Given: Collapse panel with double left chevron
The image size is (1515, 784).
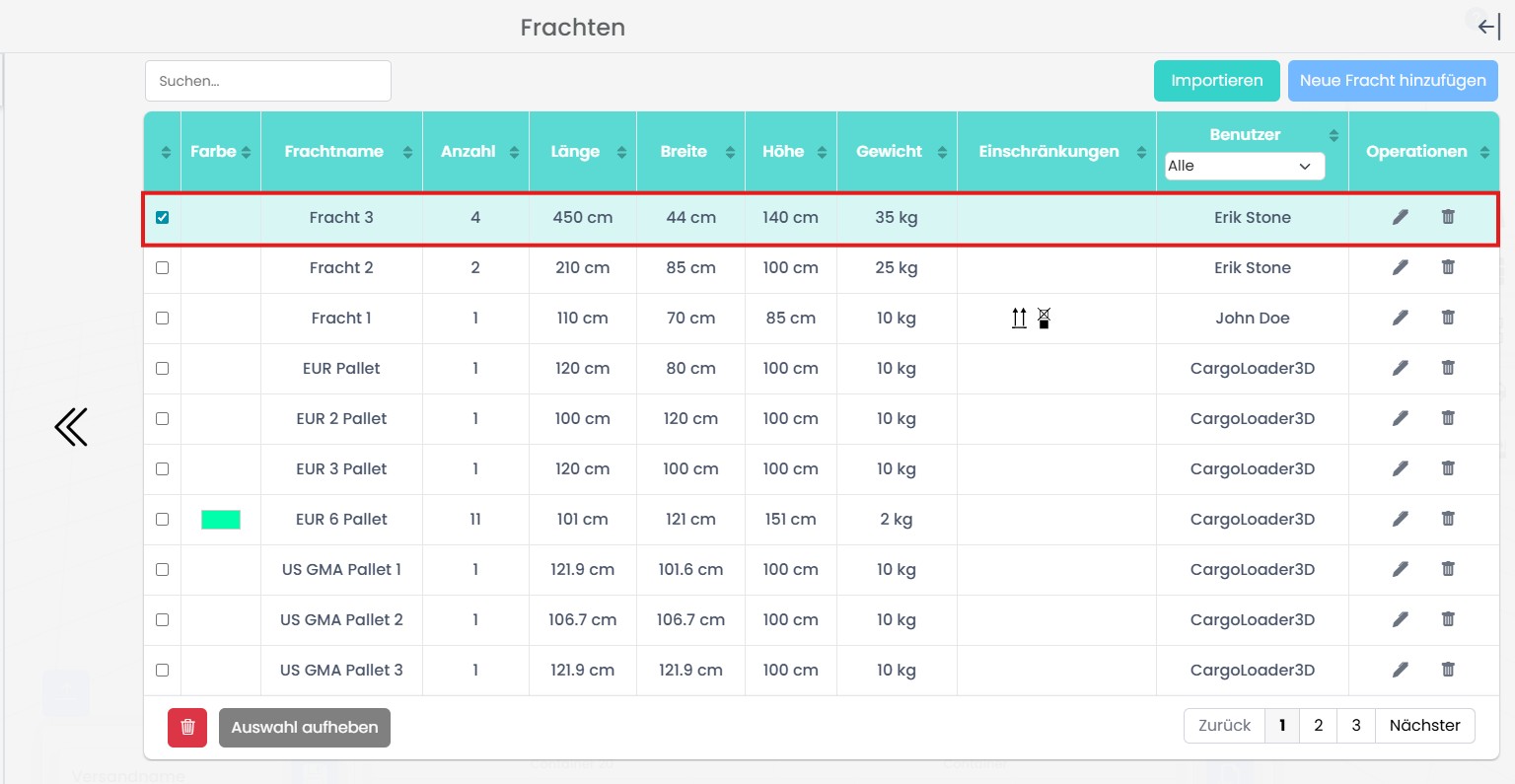Looking at the screenshot, I should point(71,427).
